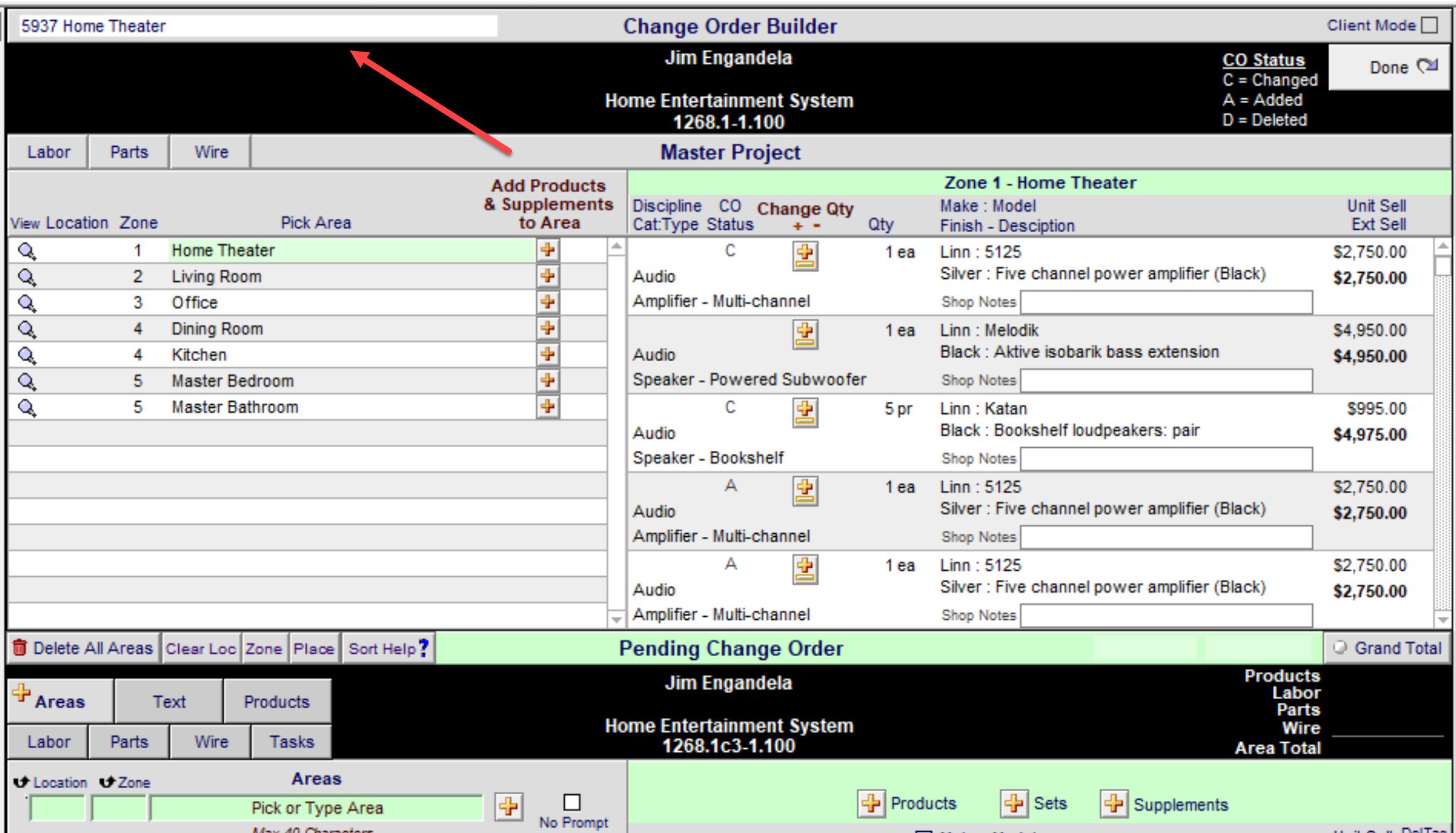Select the Kitchen area row
1456x833 pixels.
click(352, 354)
